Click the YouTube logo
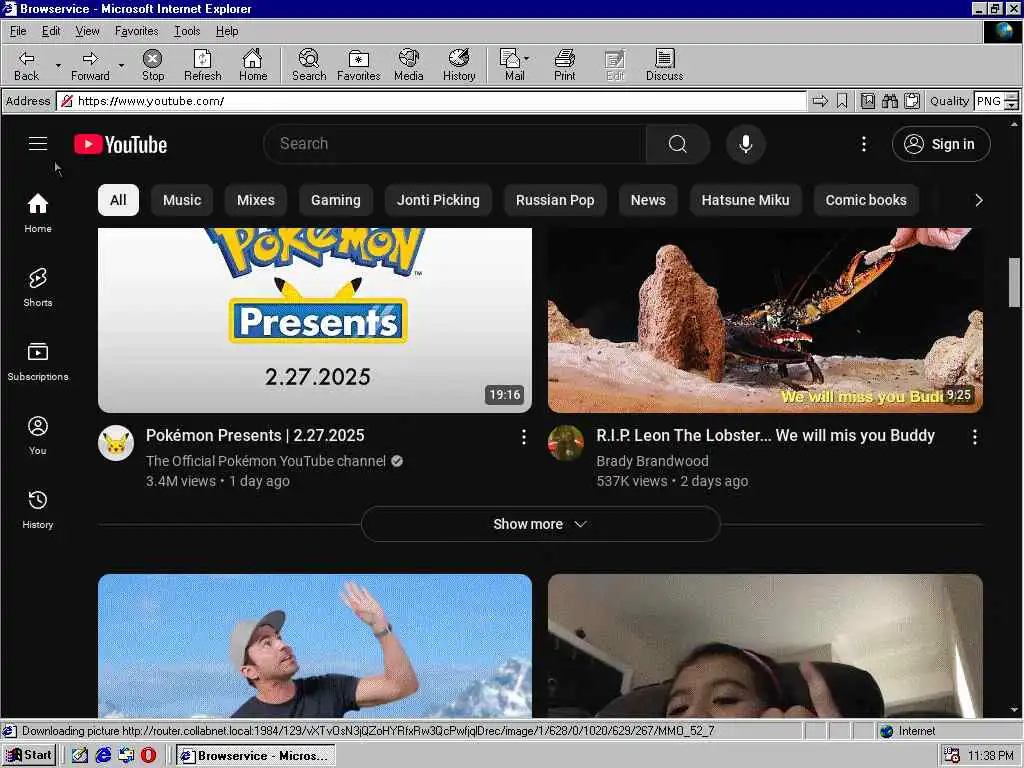 [x=121, y=144]
